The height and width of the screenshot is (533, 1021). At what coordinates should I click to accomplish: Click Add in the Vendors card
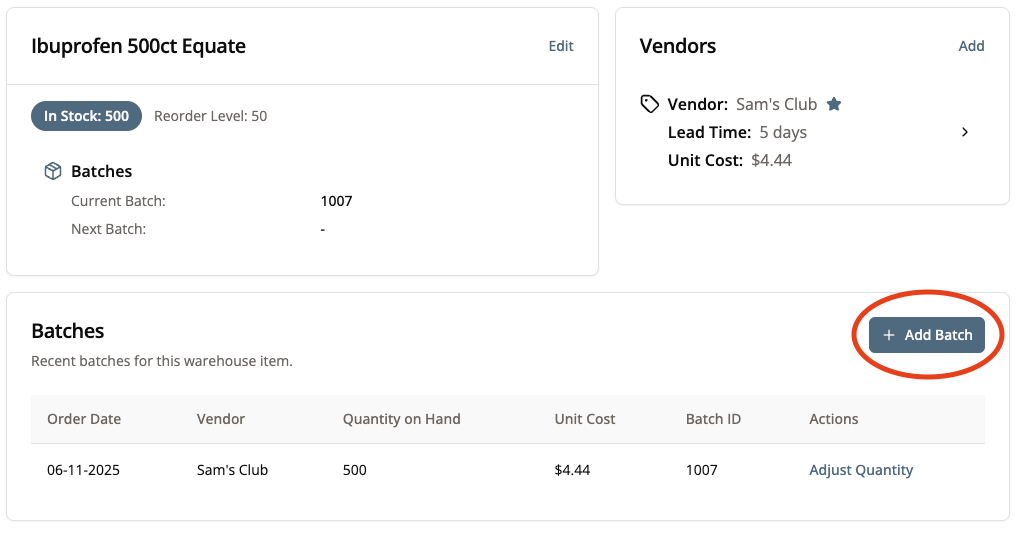coord(971,46)
